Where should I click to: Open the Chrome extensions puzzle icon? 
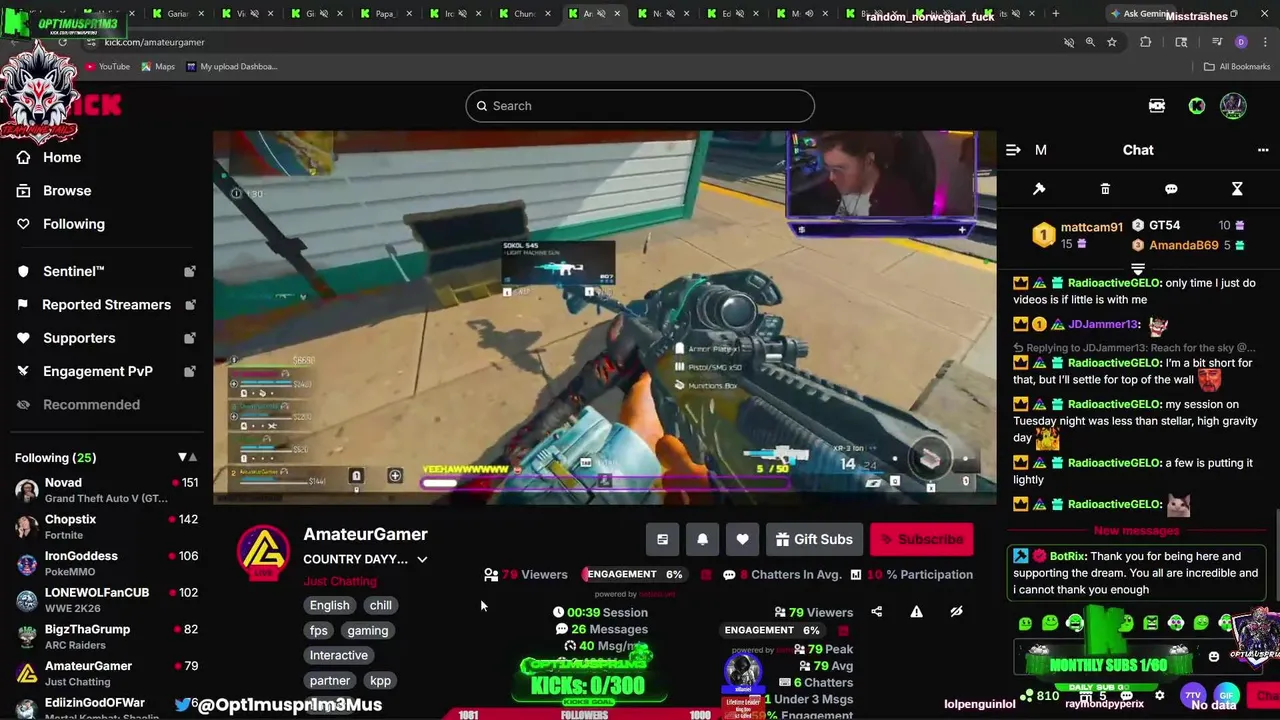(1146, 42)
